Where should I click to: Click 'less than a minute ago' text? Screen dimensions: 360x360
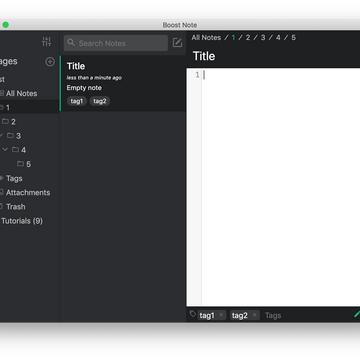coord(94,78)
